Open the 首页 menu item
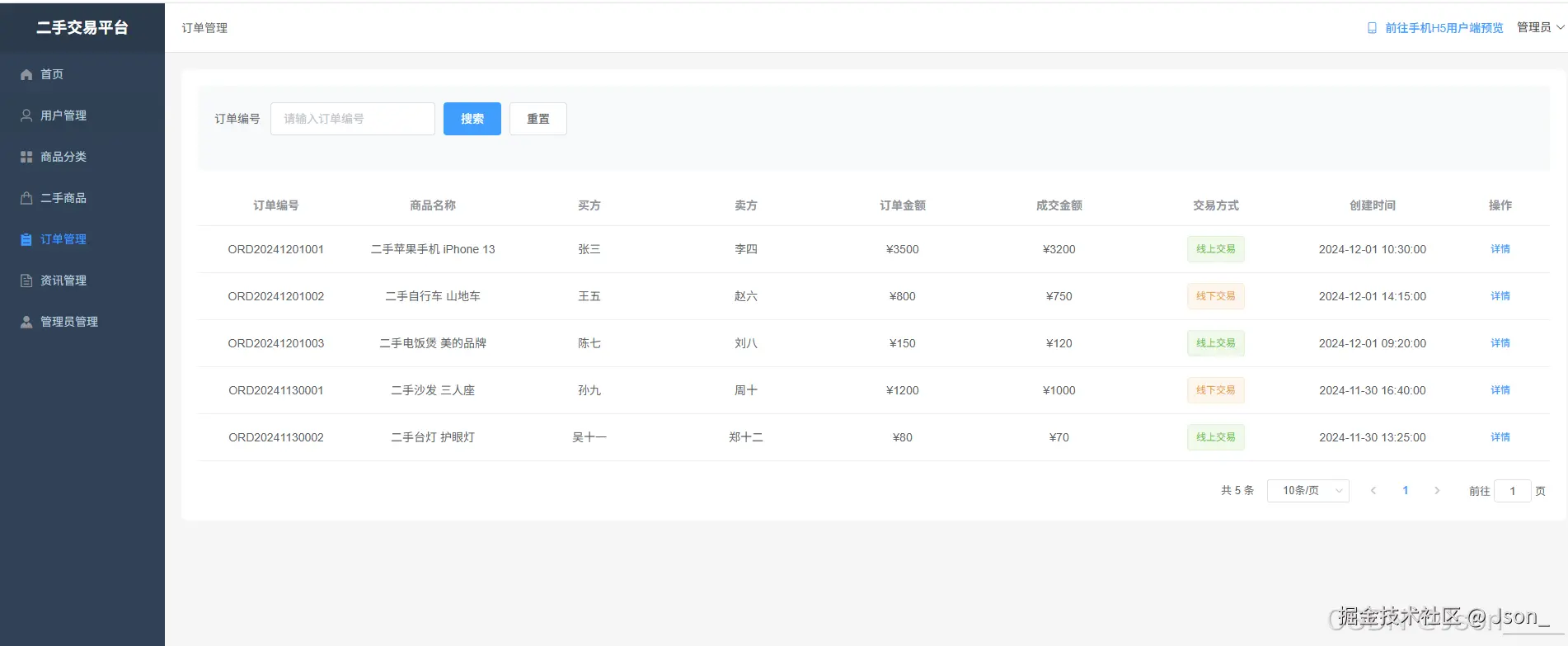This screenshot has height=646, width=1568. [82, 74]
